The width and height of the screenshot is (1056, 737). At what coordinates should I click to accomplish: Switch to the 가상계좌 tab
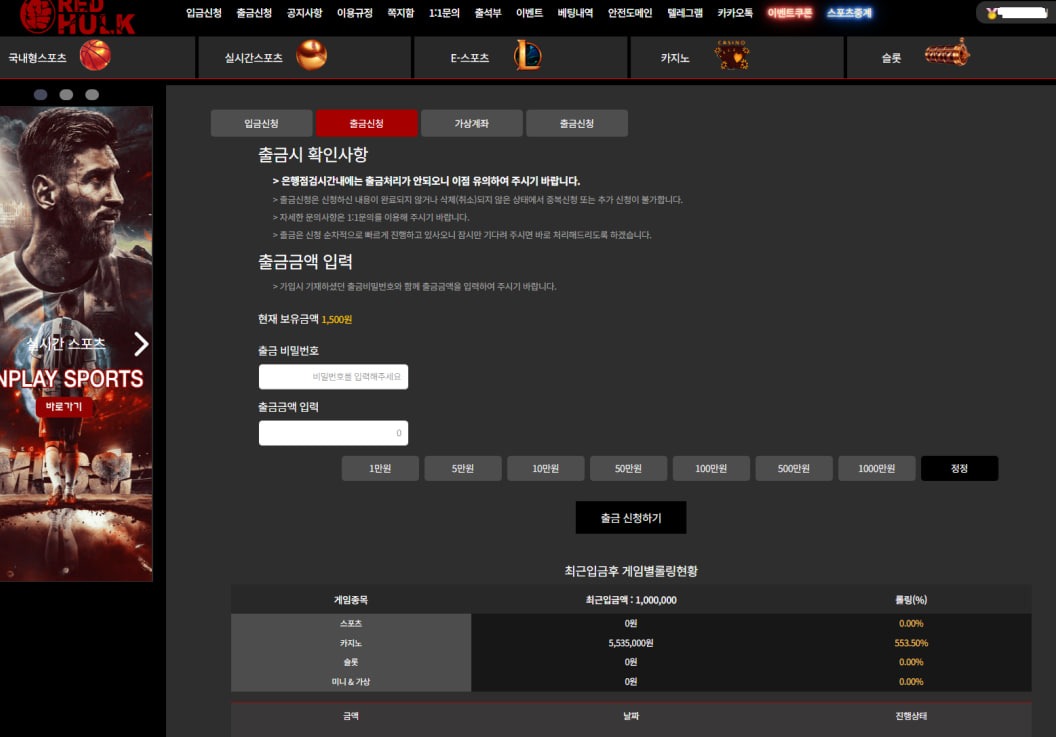(x=471, y=123)
